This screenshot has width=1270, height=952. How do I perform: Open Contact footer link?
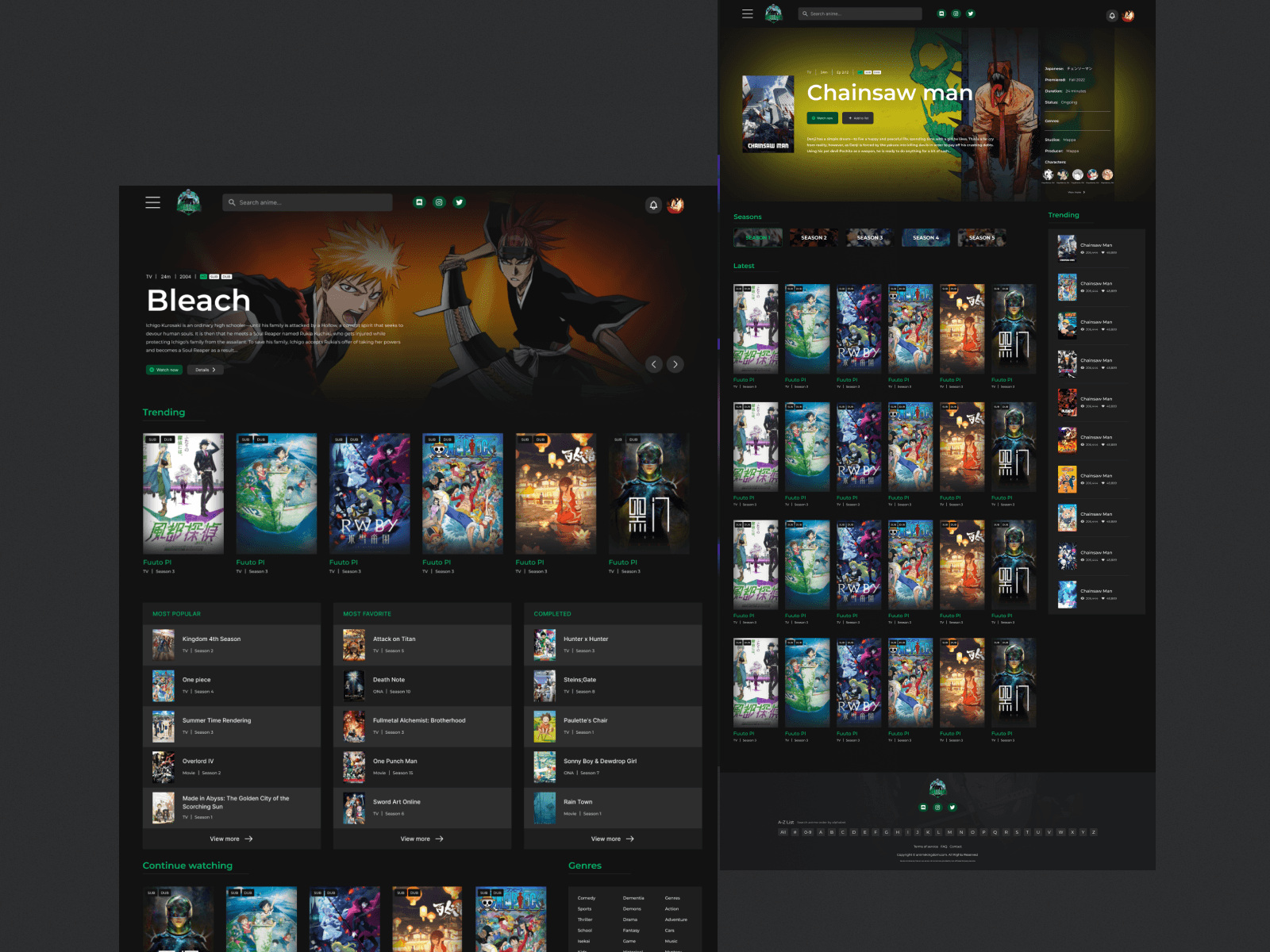point(956,846)
